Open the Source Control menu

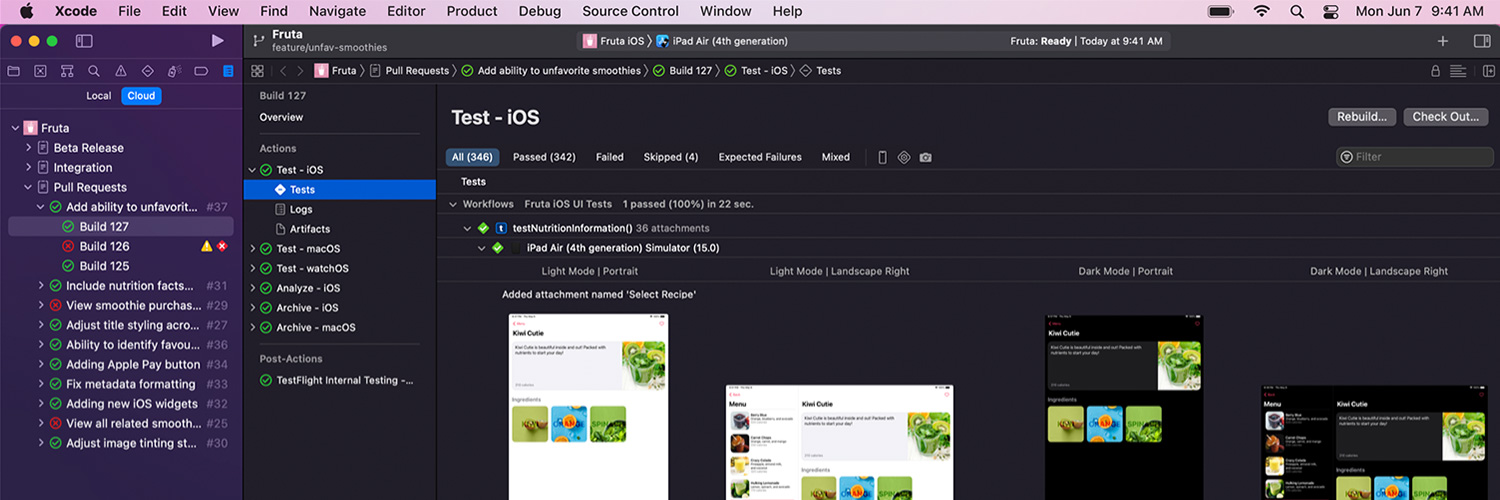point(630,12)
